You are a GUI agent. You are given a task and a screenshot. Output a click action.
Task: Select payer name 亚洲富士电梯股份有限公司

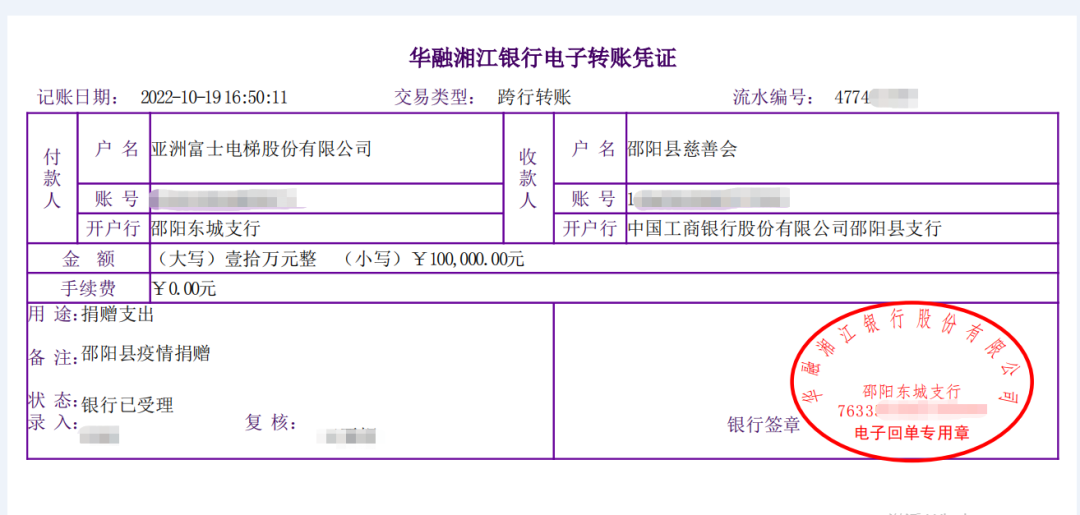pos(261,148)
